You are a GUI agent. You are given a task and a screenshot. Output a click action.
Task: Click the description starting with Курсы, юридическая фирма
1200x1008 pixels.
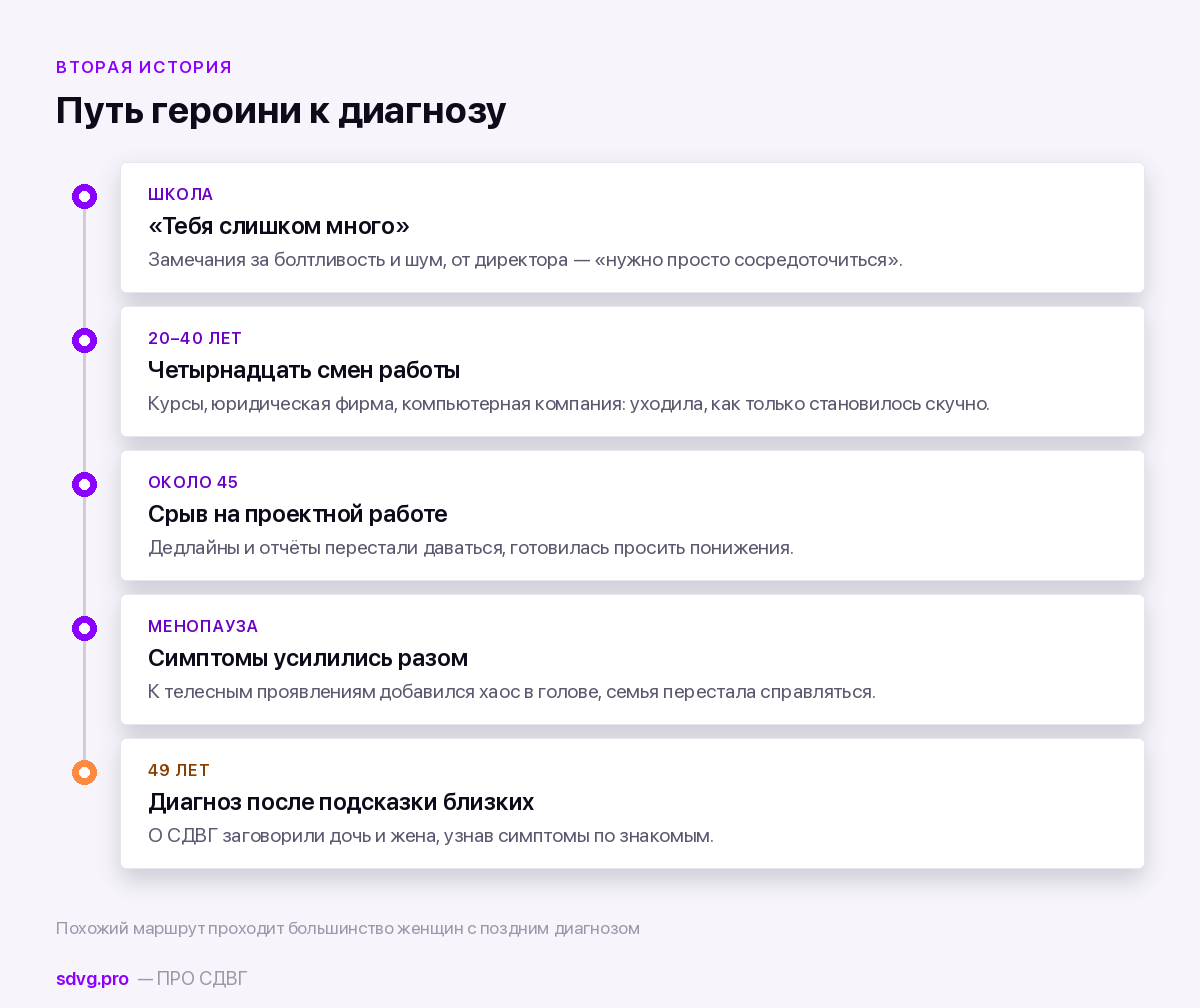(569, 404)
